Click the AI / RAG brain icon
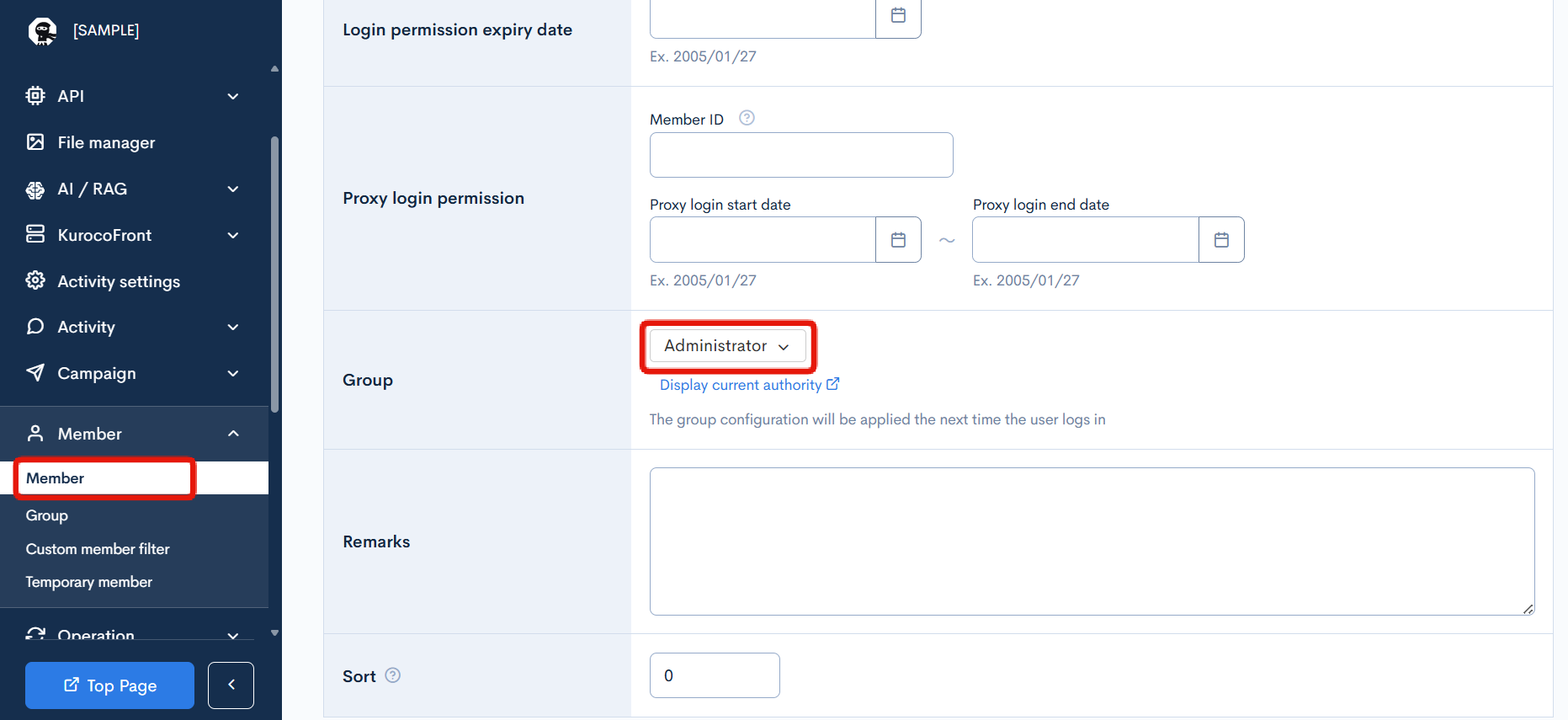Screen dimensions: 1568x720 pyautogui.click(x=35, y=189)
